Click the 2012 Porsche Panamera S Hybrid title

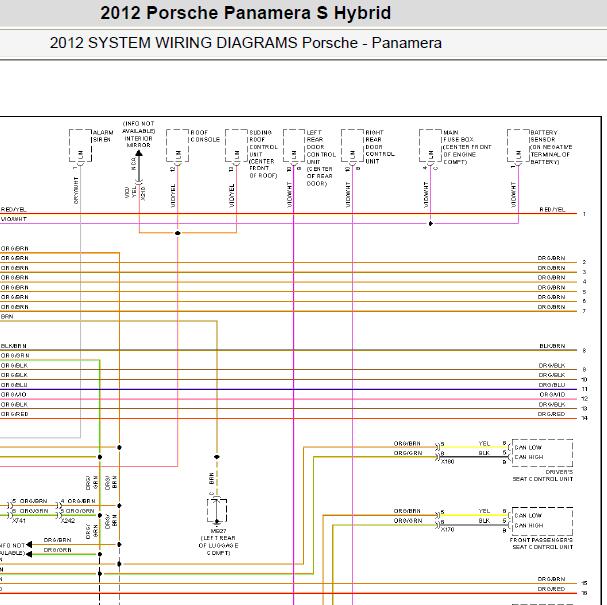click(245, 13)
